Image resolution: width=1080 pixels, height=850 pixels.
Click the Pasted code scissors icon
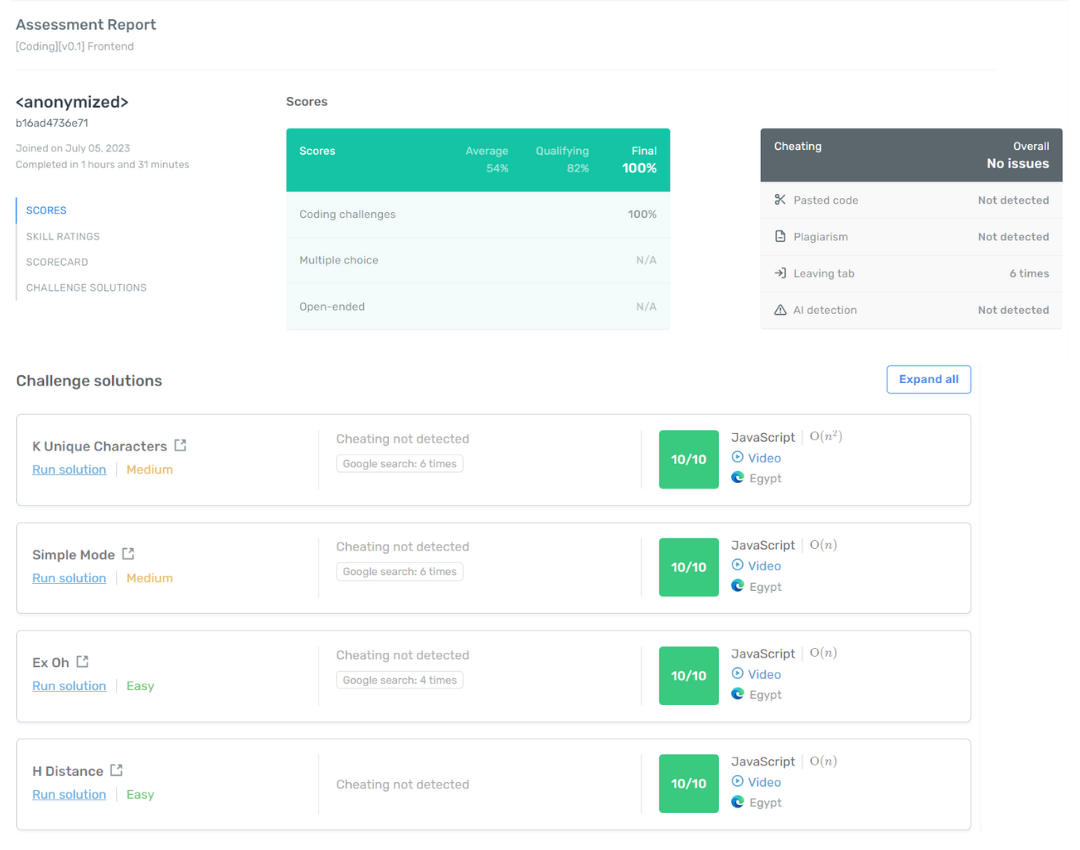[780, 200]
